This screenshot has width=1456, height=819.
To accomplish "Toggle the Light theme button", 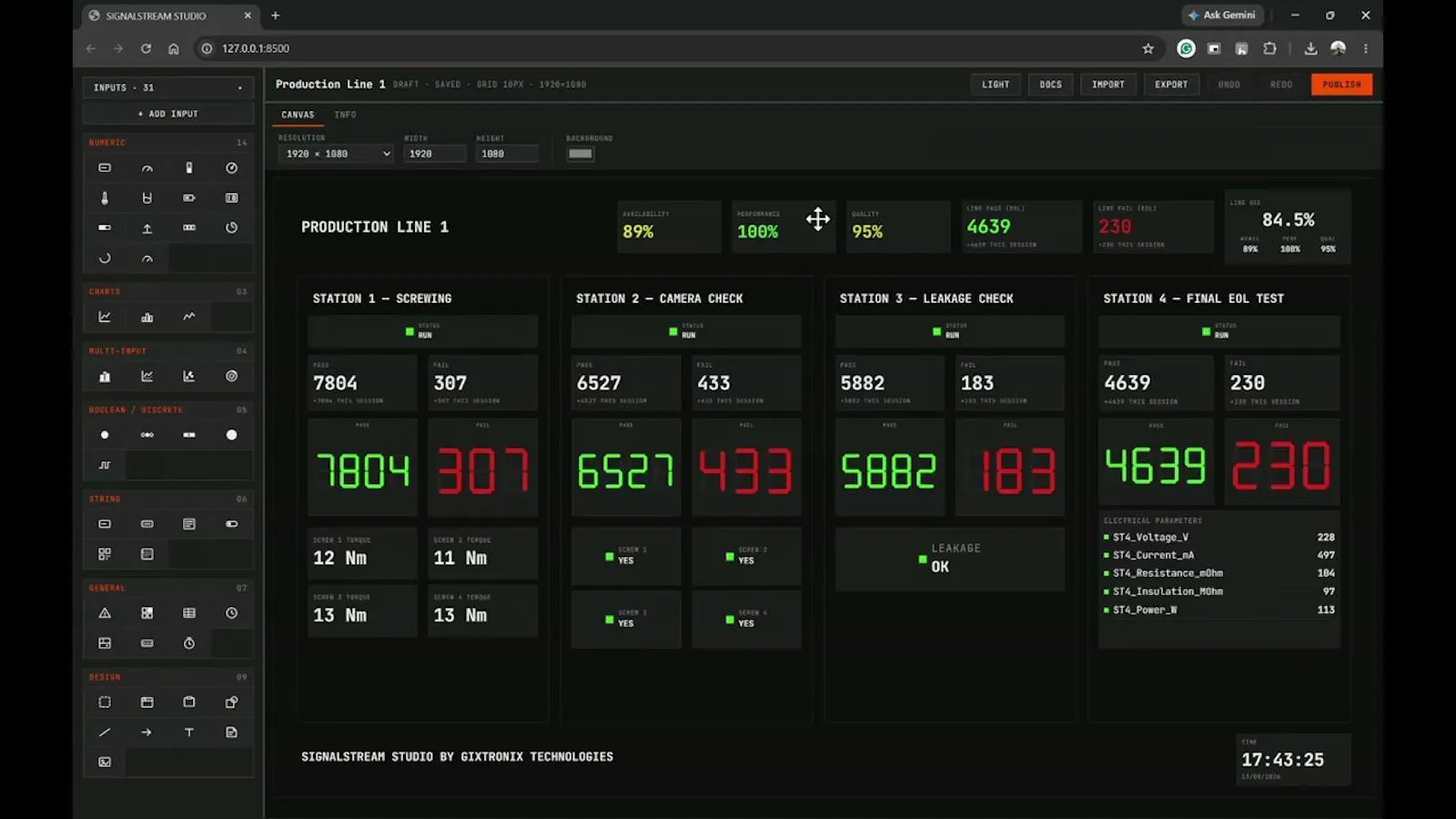I will pos(996,85).
